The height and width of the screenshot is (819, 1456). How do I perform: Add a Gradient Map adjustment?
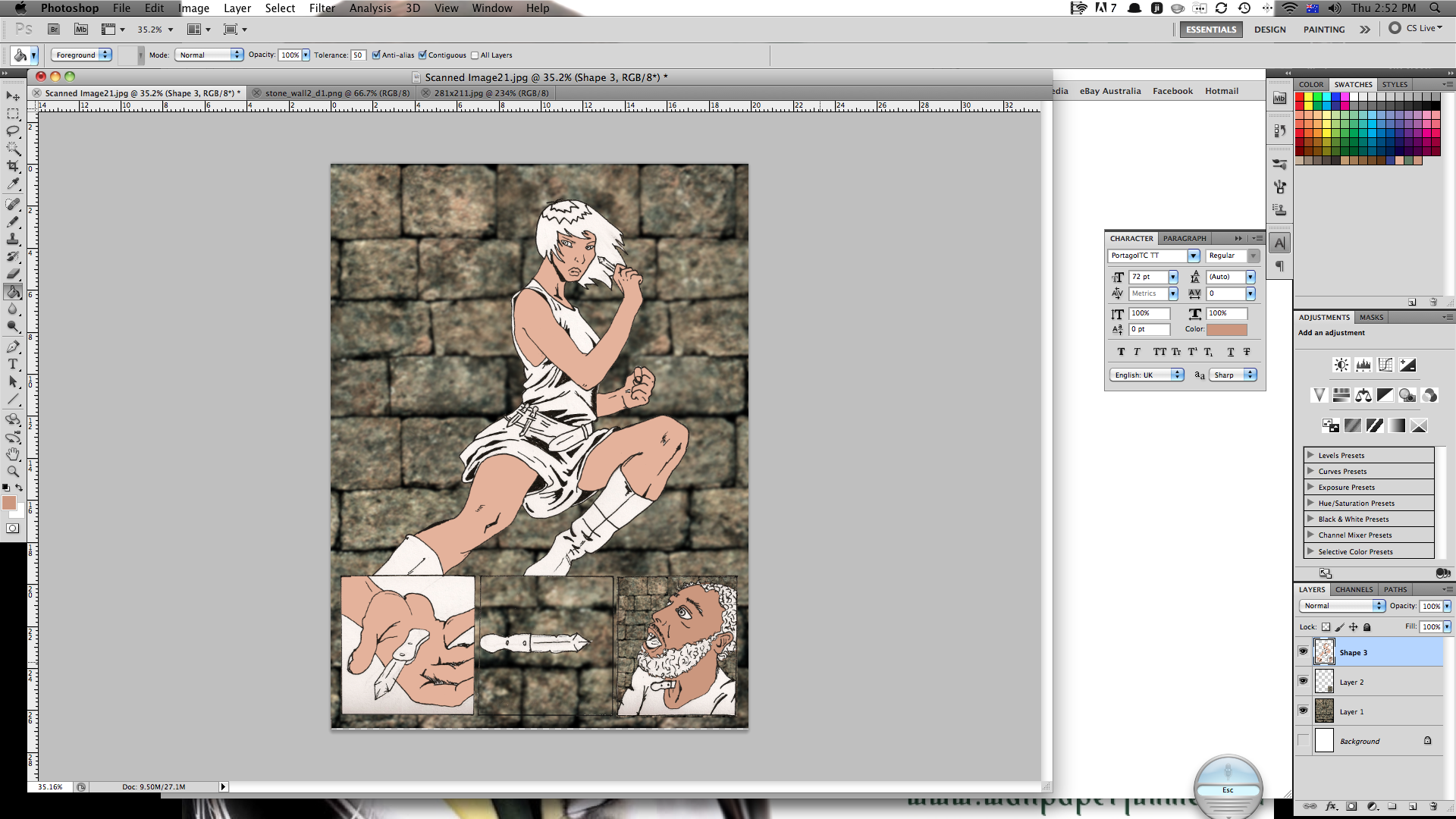tap(1397, 425)
